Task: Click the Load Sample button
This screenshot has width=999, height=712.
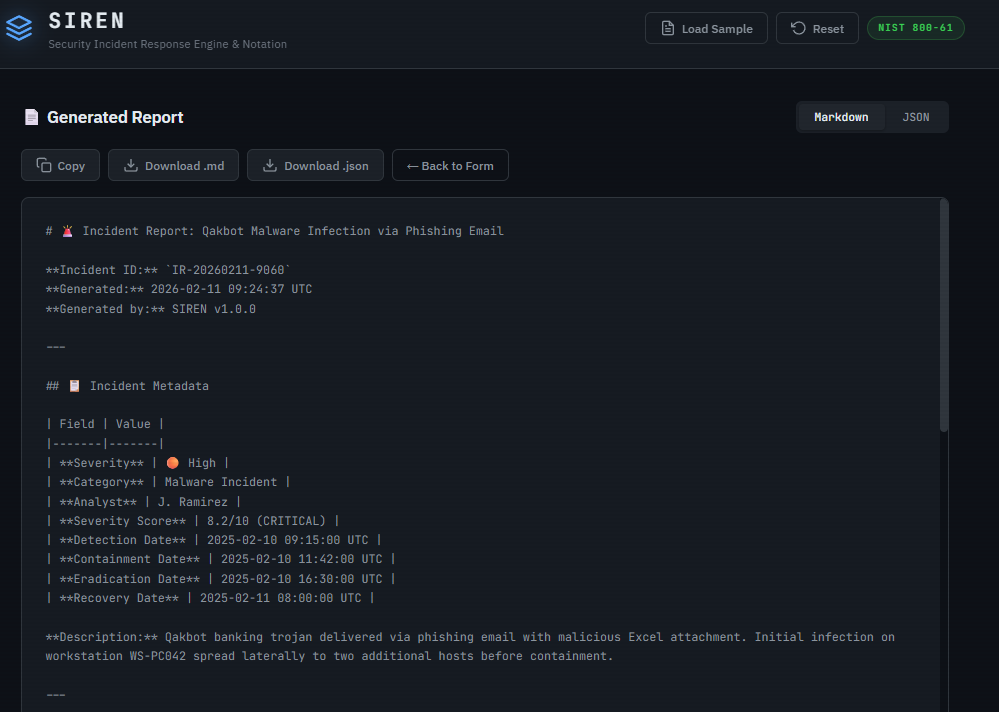Action: tap(706, 28)
